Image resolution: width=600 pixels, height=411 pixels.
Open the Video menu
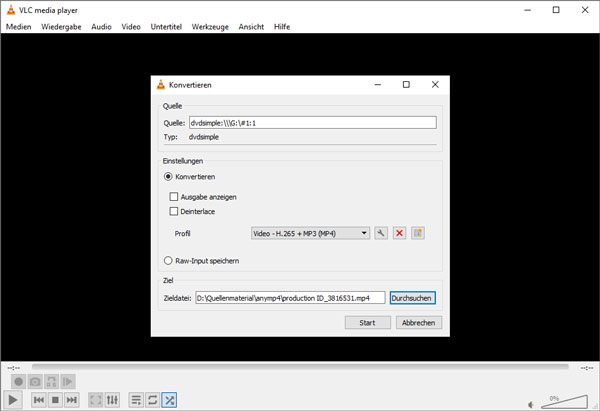click(131, 27)
